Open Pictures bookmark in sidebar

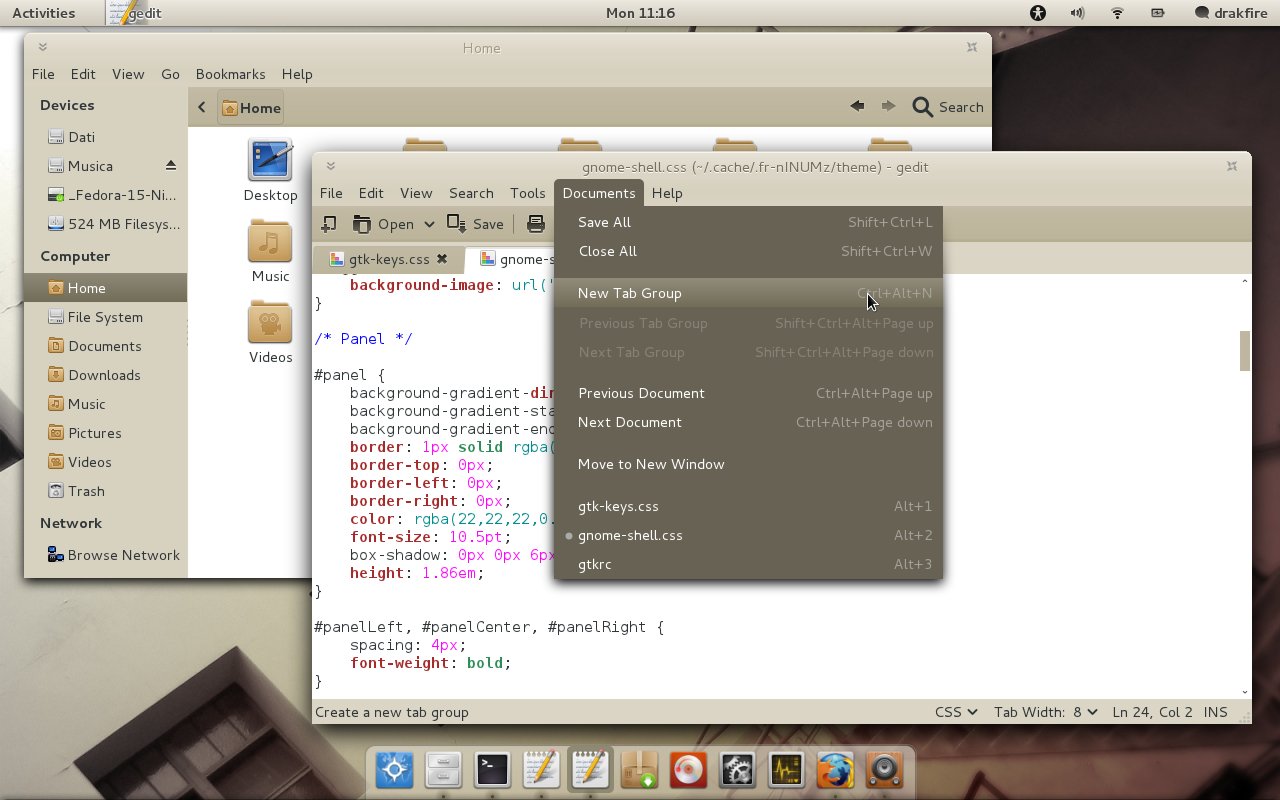click(x=105, y=433)
